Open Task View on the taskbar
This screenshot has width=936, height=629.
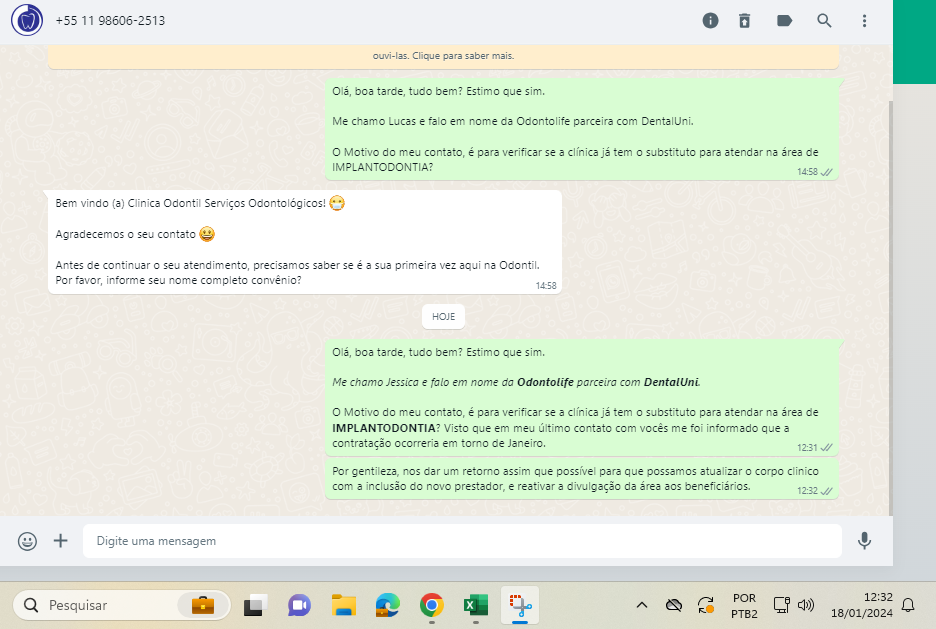point(255,606)
